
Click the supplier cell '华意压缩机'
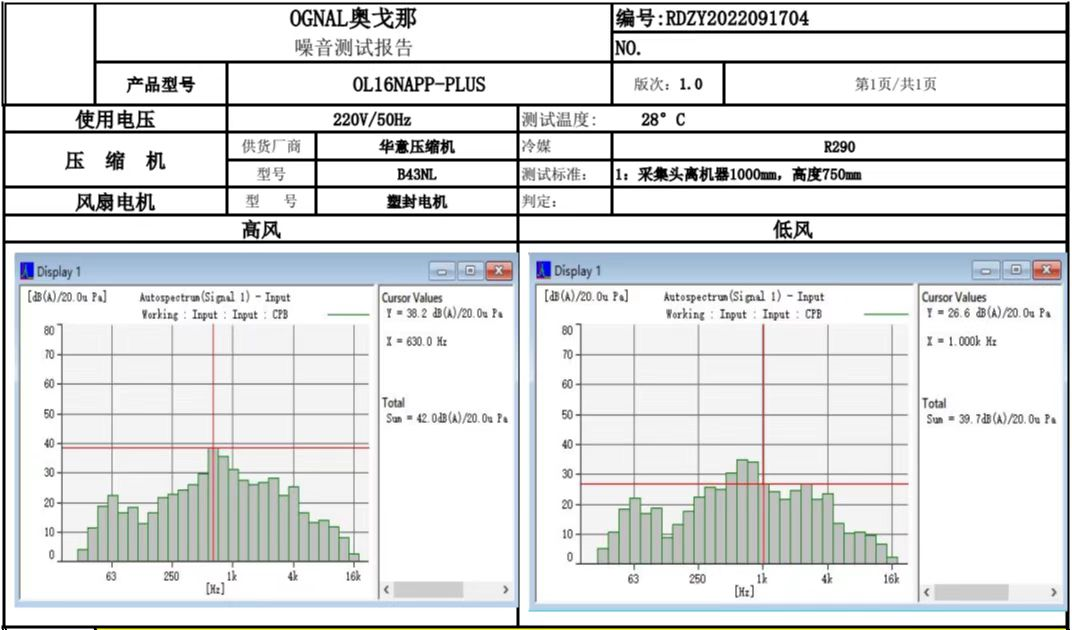[416, 146]
